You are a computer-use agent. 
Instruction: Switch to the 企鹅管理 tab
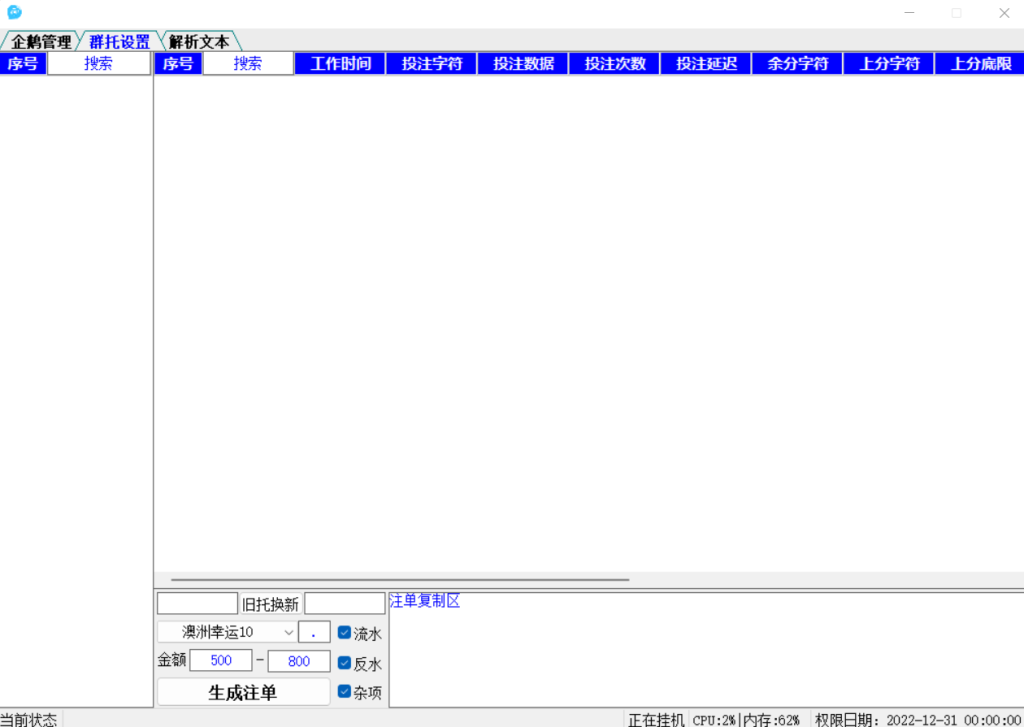[41, 42]
